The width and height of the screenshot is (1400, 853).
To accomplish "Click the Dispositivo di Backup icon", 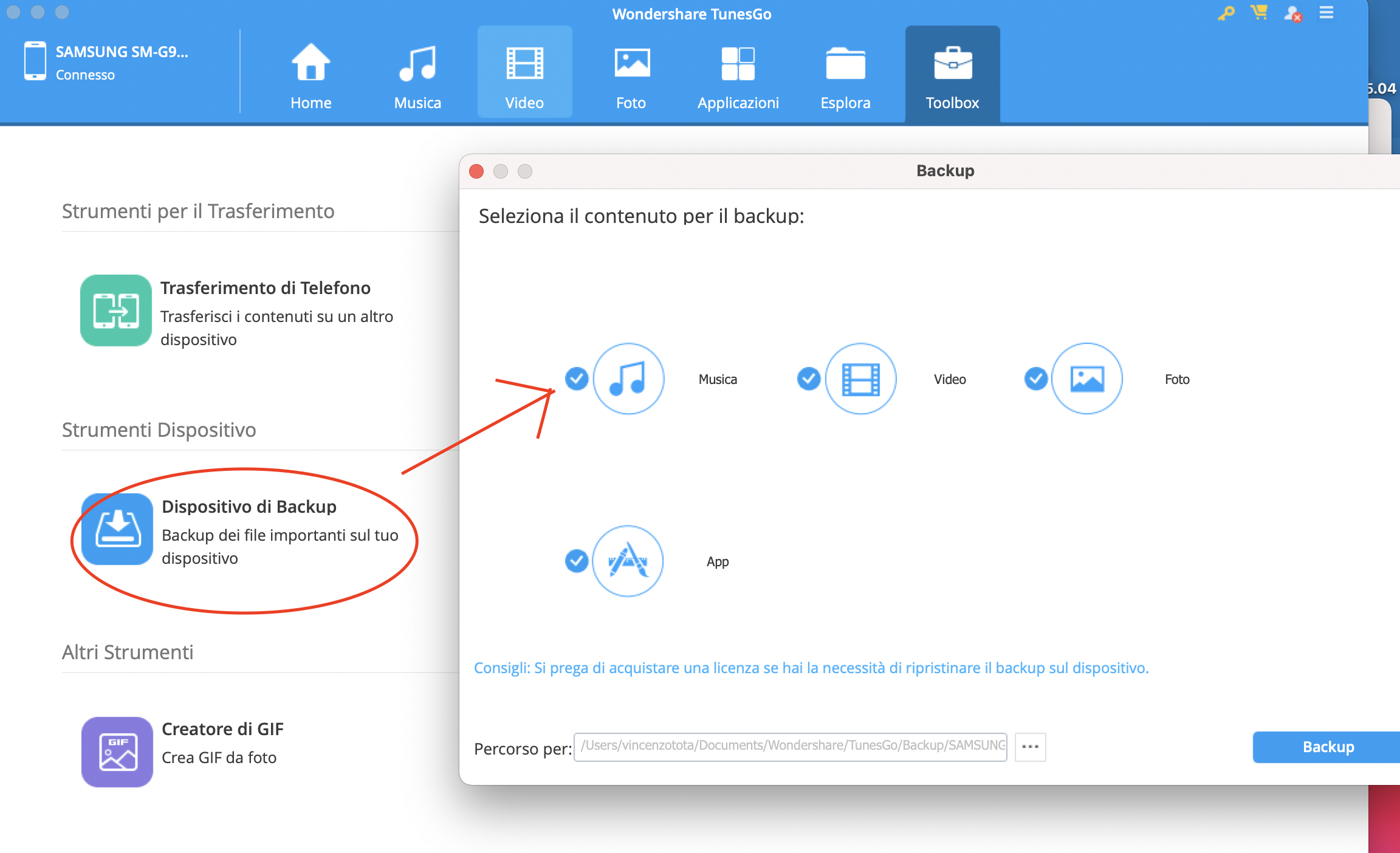I will 117,529.
